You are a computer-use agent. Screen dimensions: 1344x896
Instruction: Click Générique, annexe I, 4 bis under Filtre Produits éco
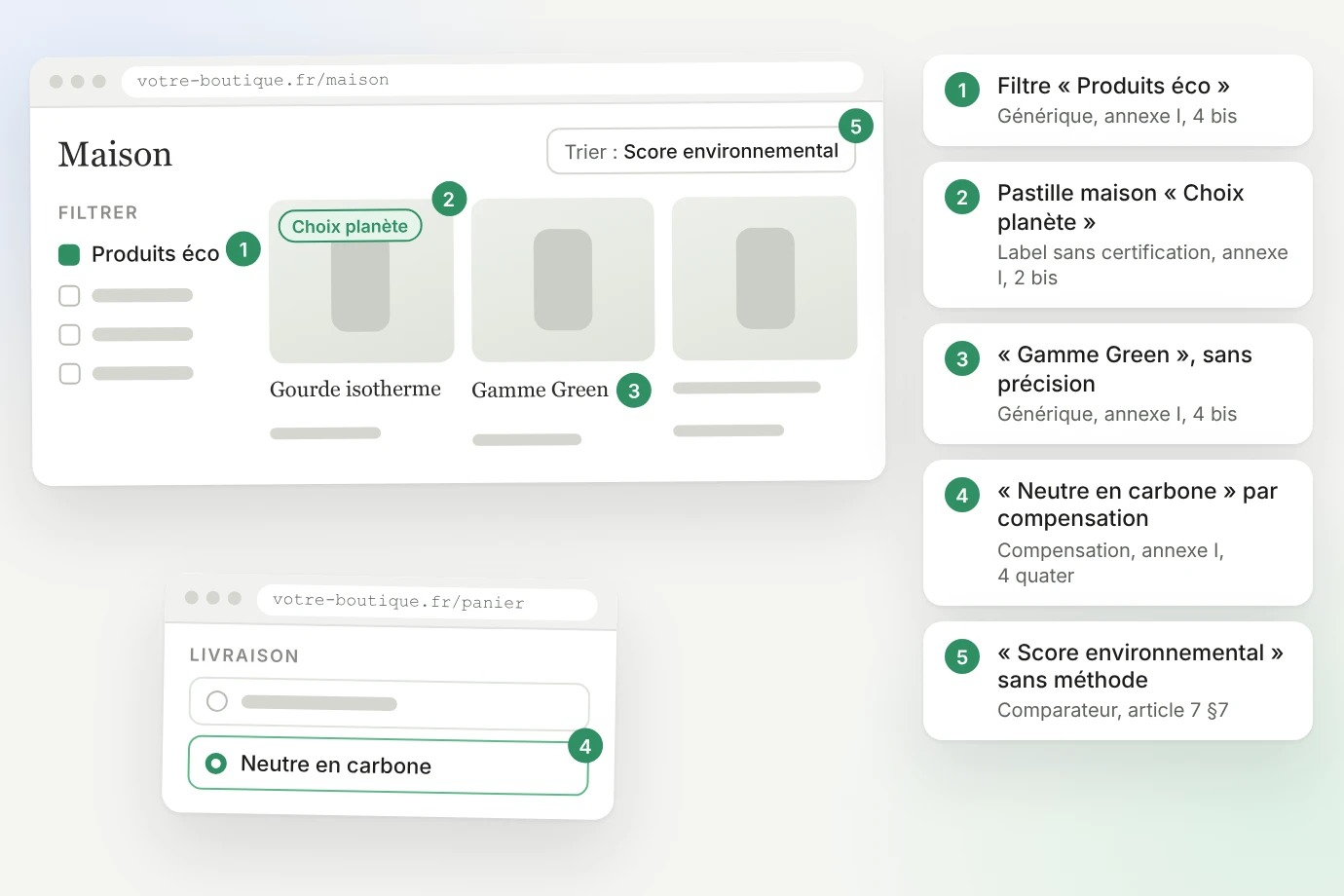[1117, 116]
